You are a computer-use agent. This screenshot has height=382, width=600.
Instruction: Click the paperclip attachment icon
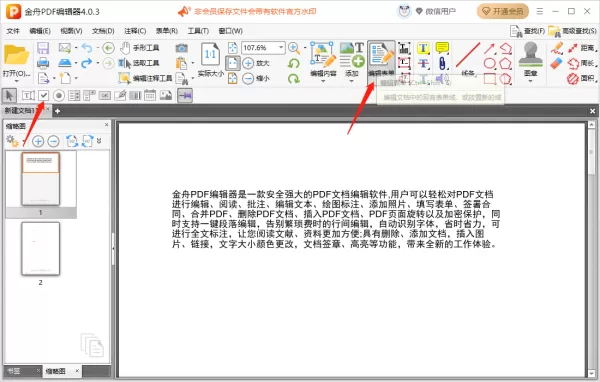coord(442,64)
